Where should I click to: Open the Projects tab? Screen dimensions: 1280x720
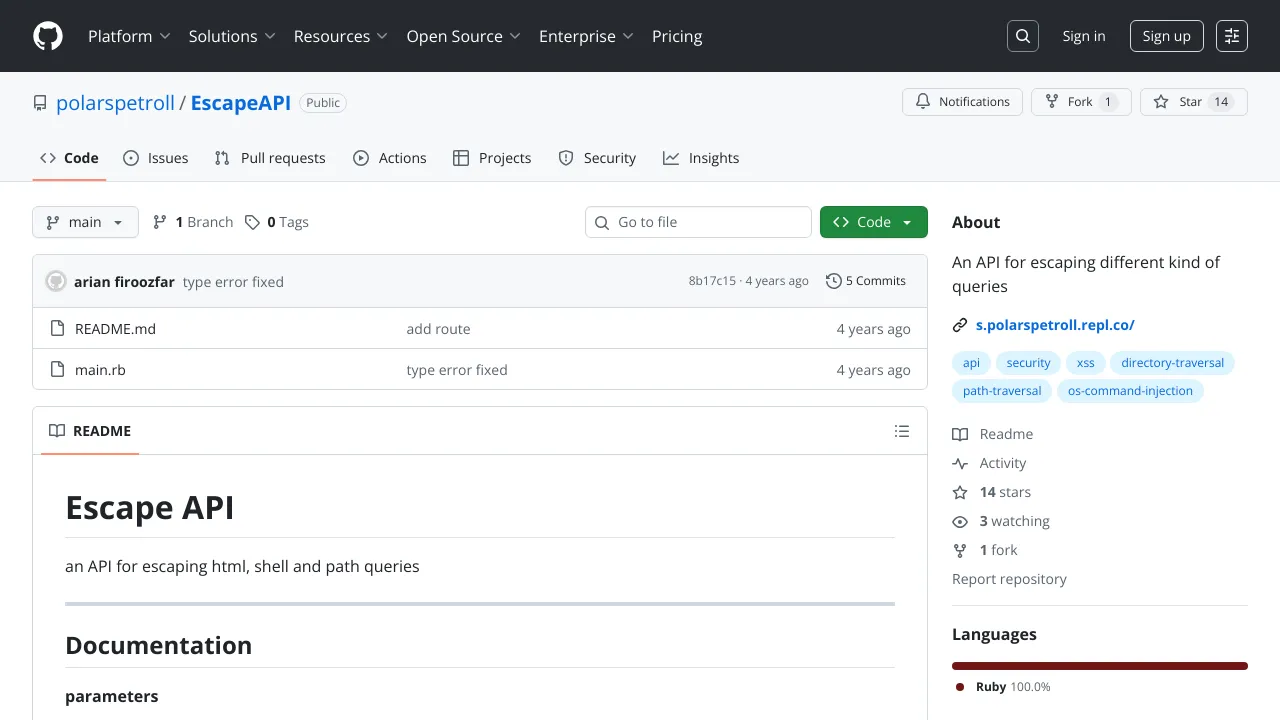[x=492, y=158]
